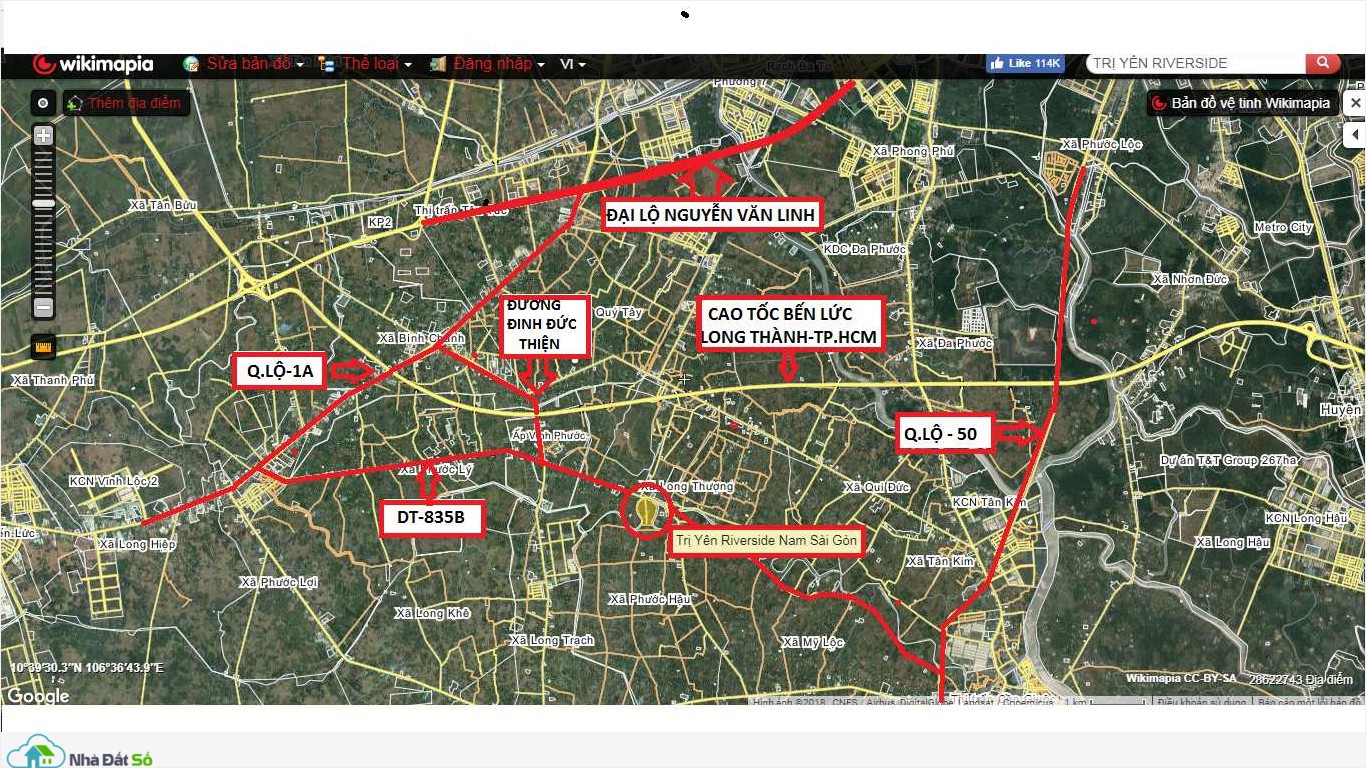Click the Metro City map label

click(1284, 228)
